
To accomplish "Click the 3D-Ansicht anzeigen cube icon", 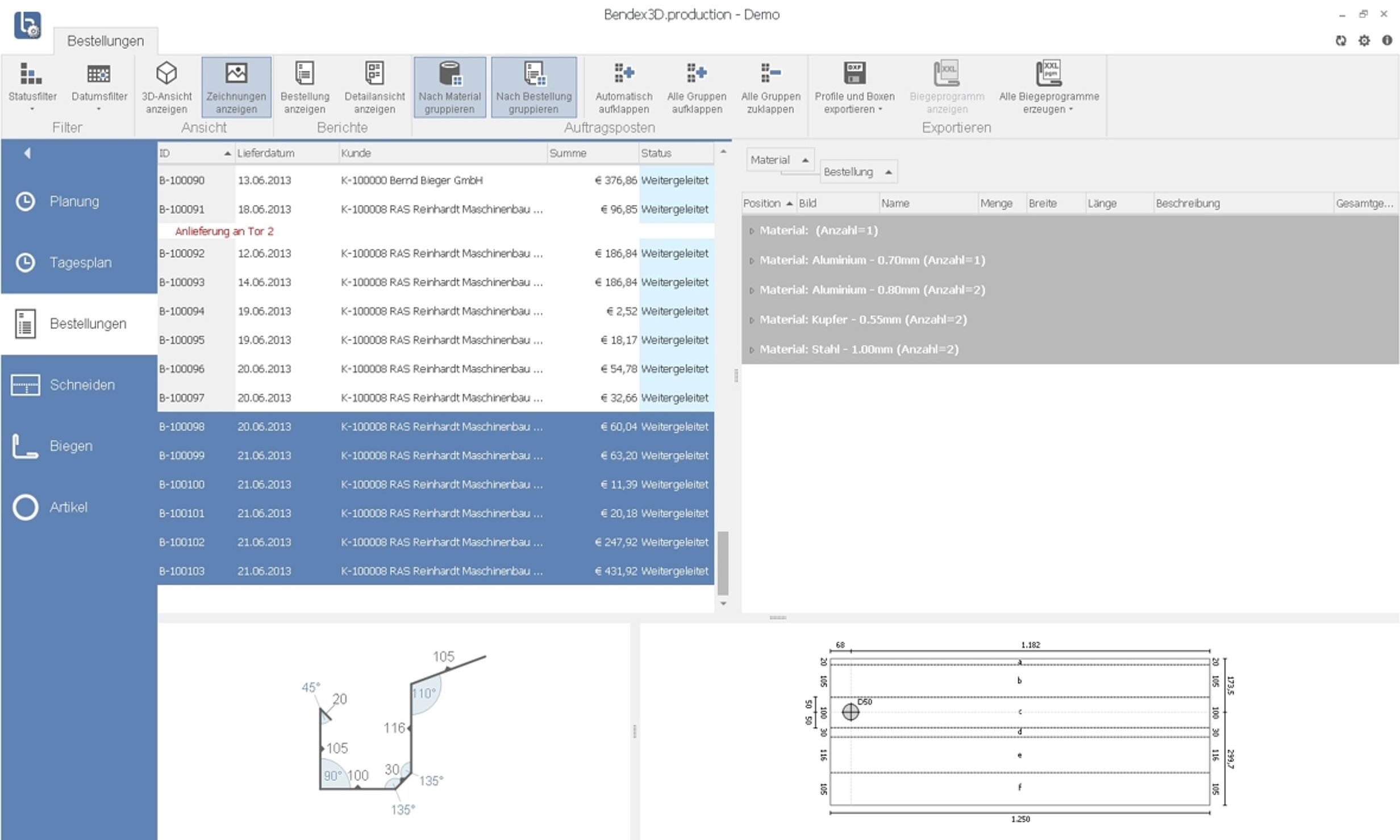I will coord(166,74).
